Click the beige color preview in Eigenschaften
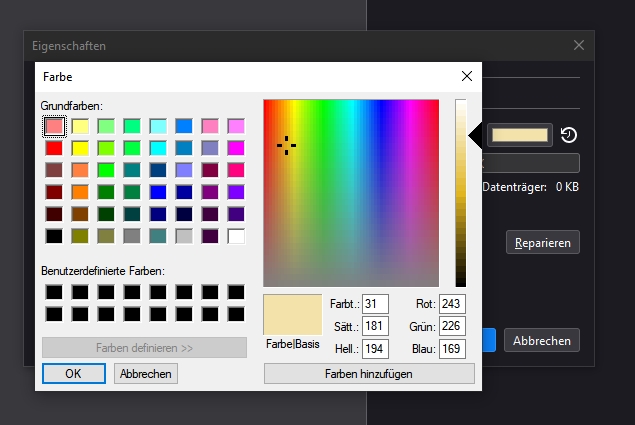The image size is (635, 425). pyautogui.click(x=518, y=135)
